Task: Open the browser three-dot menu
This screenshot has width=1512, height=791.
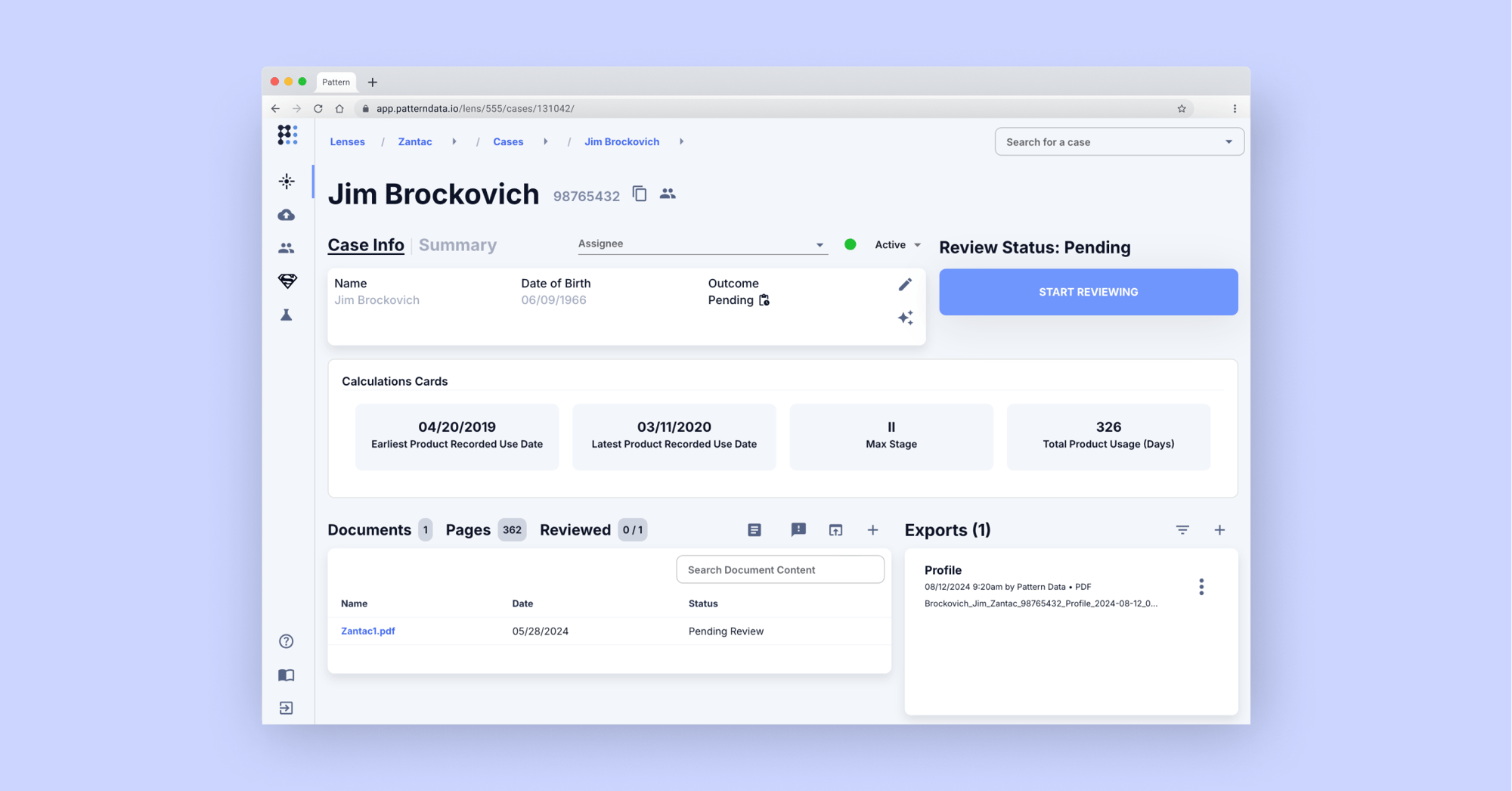Action: (1235, 108)
